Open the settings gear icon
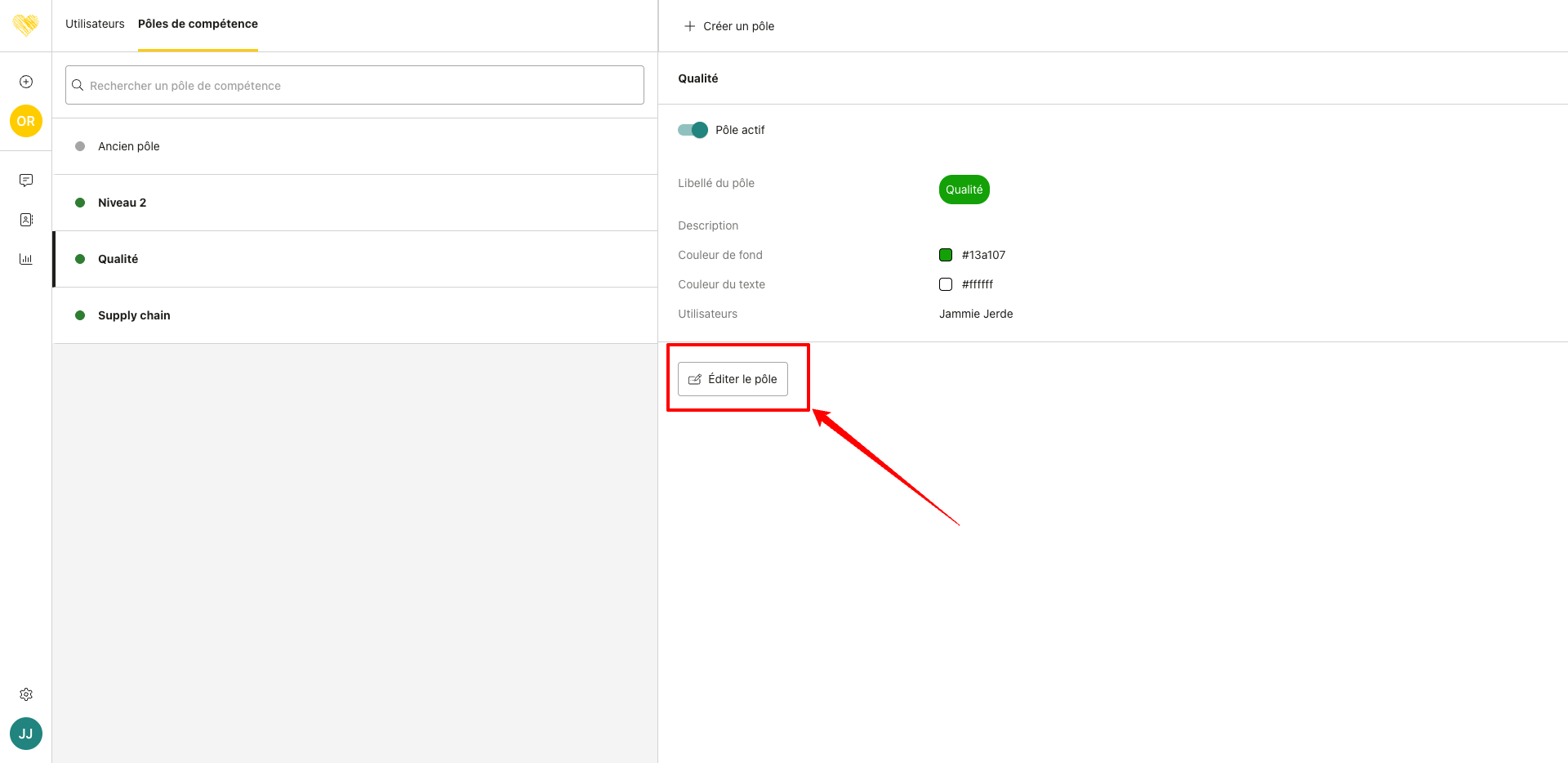The image size is (1568, 763). pos(26,694)
